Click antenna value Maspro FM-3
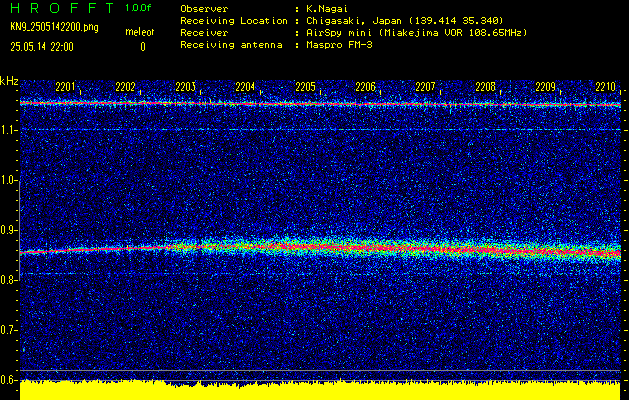 pyautogui.click(x=339, y=45)
